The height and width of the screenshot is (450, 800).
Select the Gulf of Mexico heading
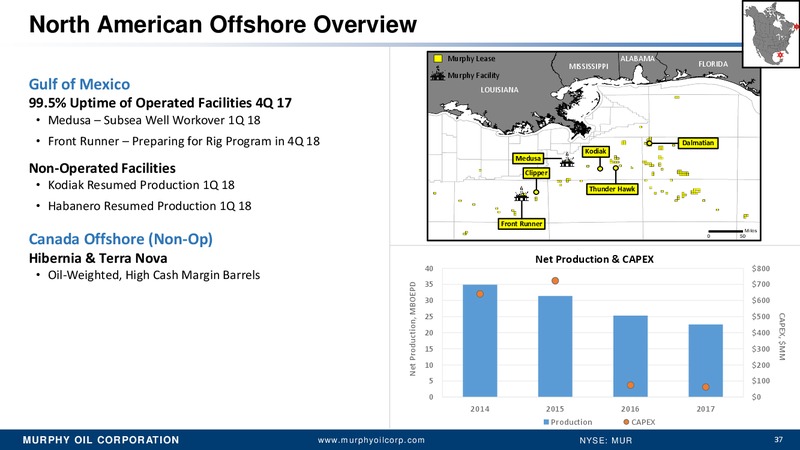[x=79, y=84]
